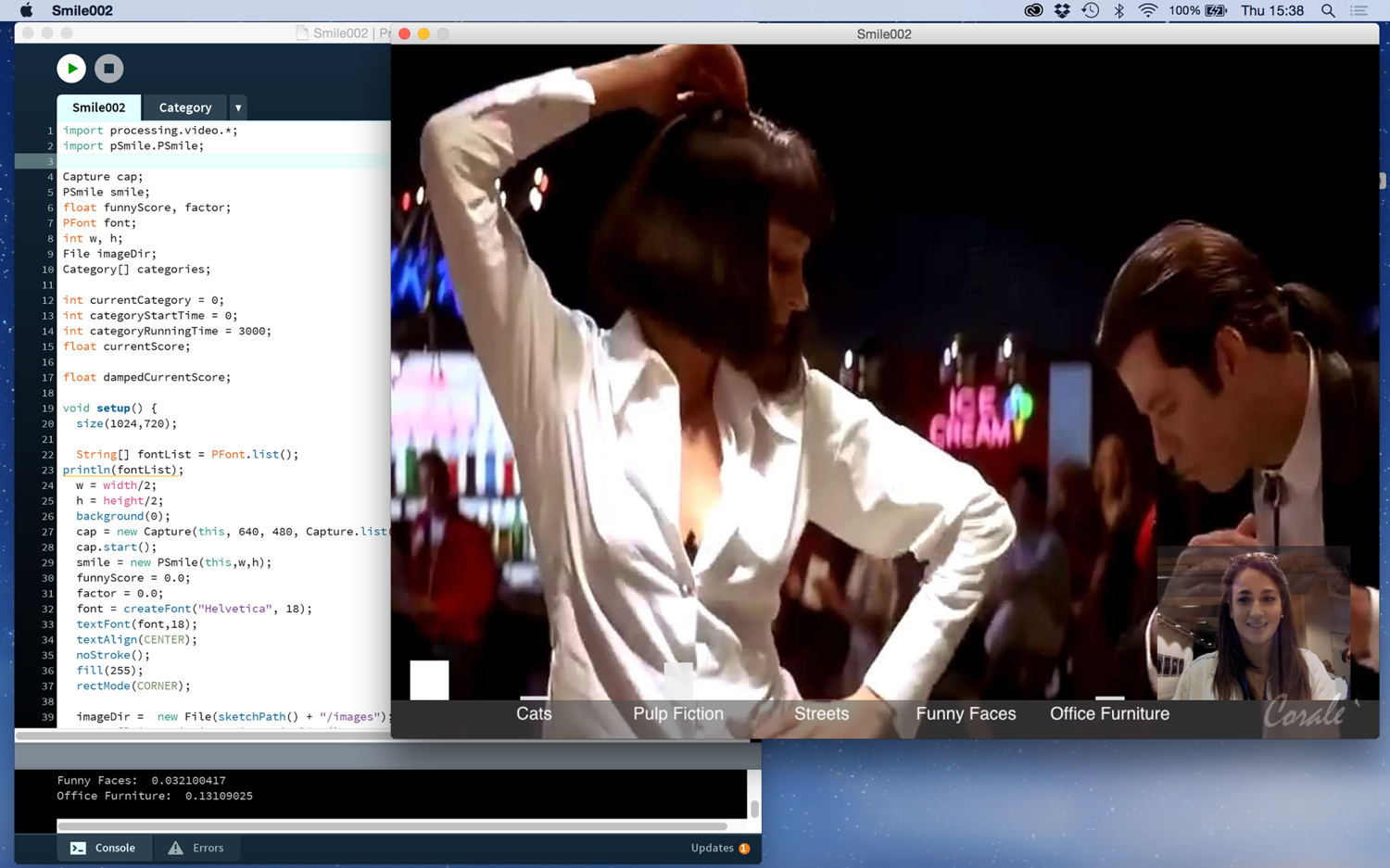Click the console horizontal scrollbar
Image resolution: width=1390 pixels, height=868 pixels.
tap(392, 825)
